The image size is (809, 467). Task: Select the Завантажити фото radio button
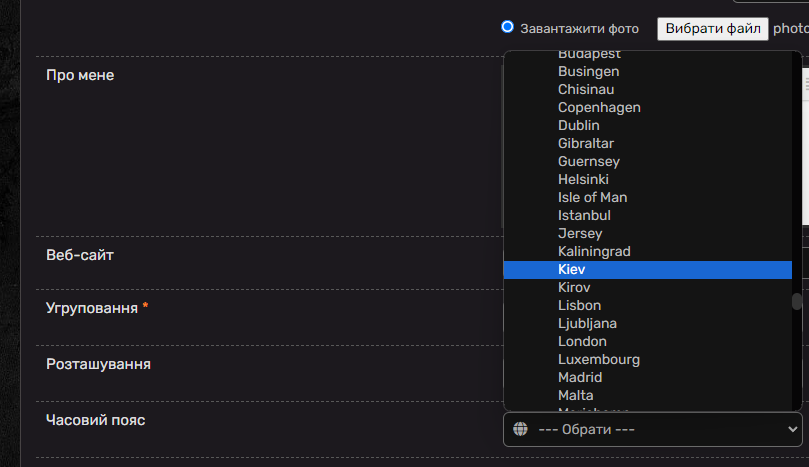pyautogui.click(x=507, y=27)
